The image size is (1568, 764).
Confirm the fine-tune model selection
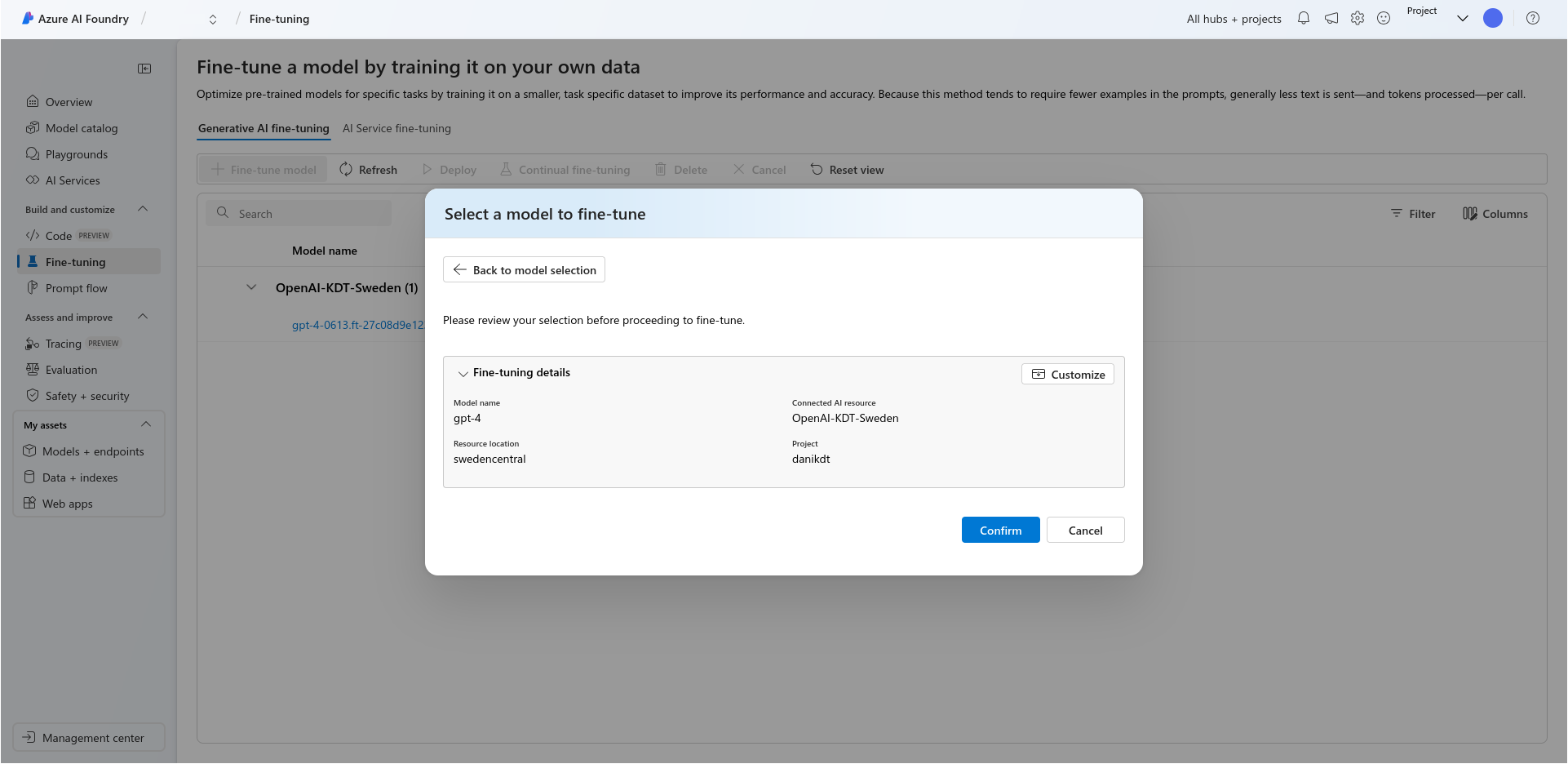pos(1000,530)
